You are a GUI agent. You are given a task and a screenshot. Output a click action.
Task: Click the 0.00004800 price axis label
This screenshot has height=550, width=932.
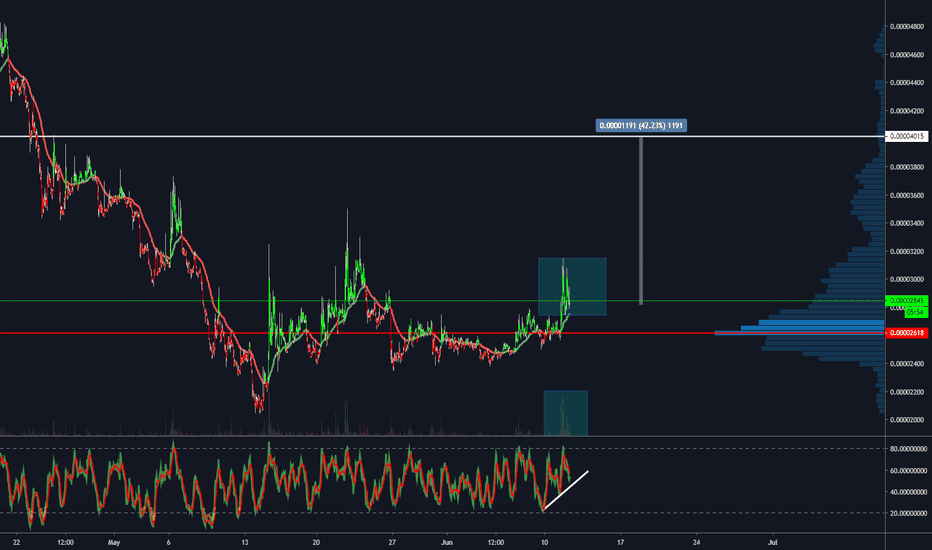pos(907,26)
